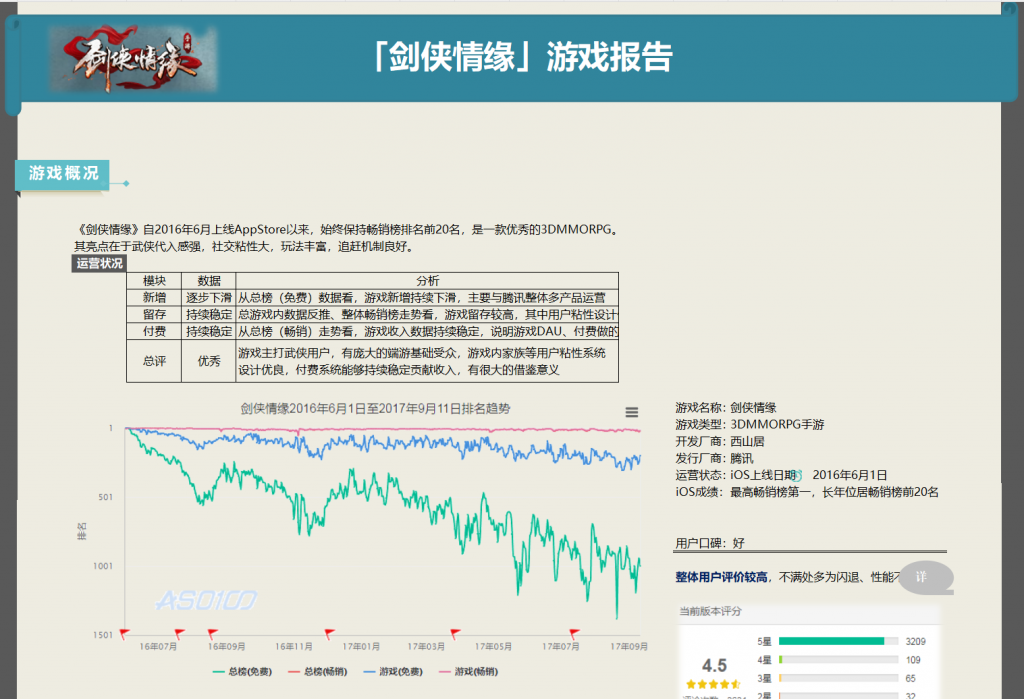Click the five-star rating icons under 4.5
Image resolution: width=1024 pixels, height=699 pixels.
713,684
